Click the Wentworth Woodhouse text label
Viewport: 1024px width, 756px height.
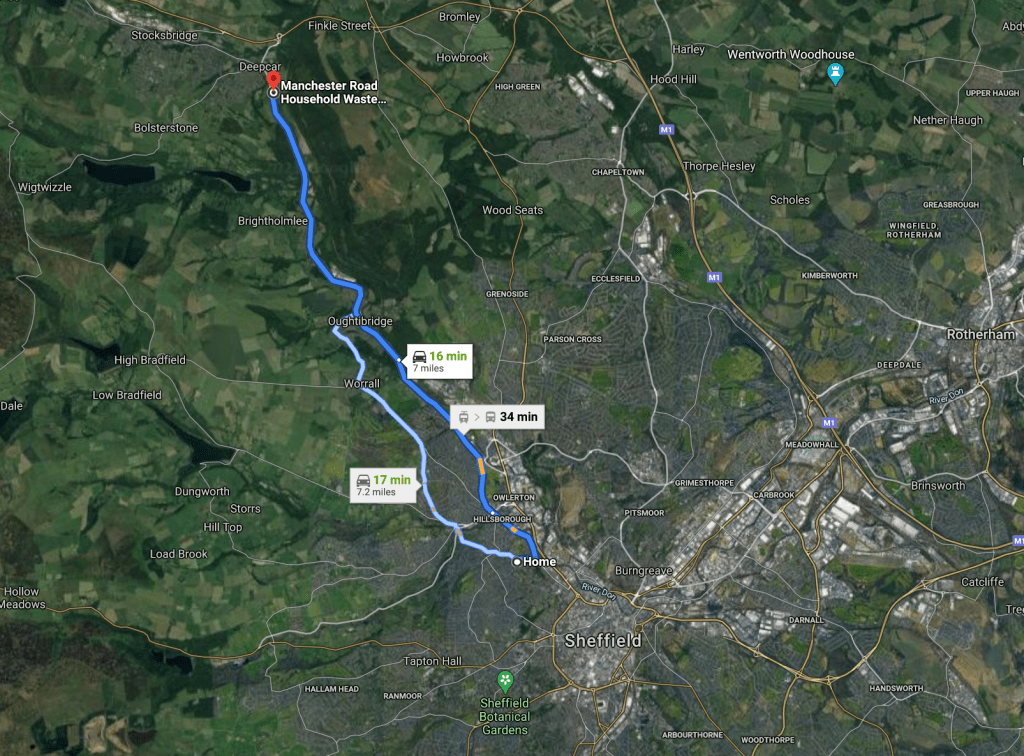pos(791,54)
